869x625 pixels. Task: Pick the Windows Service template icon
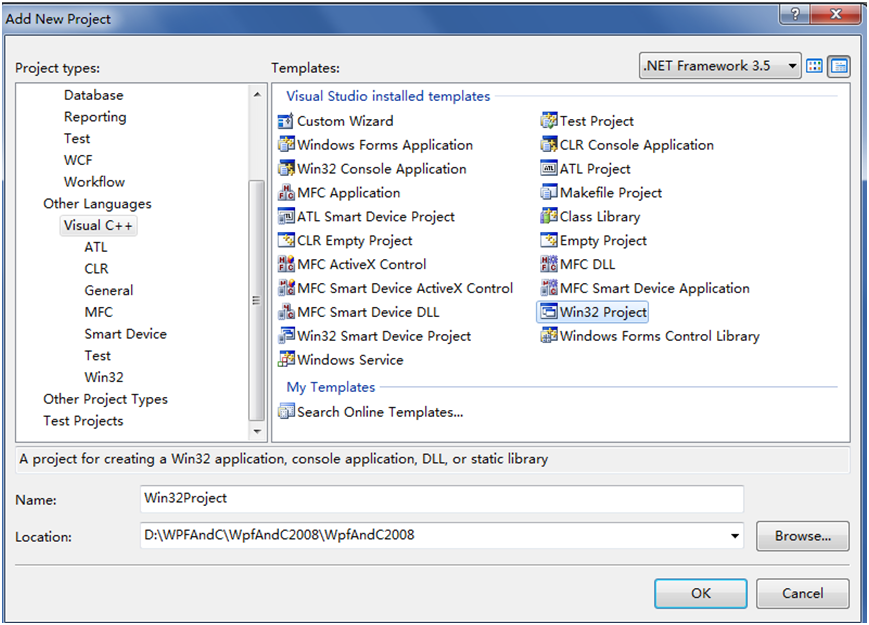point(286,359)
